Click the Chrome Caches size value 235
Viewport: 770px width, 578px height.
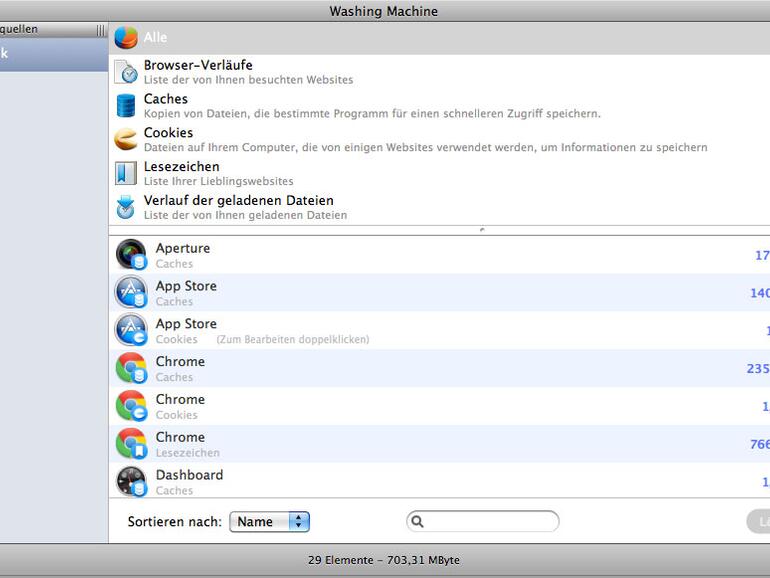[758, 368]
